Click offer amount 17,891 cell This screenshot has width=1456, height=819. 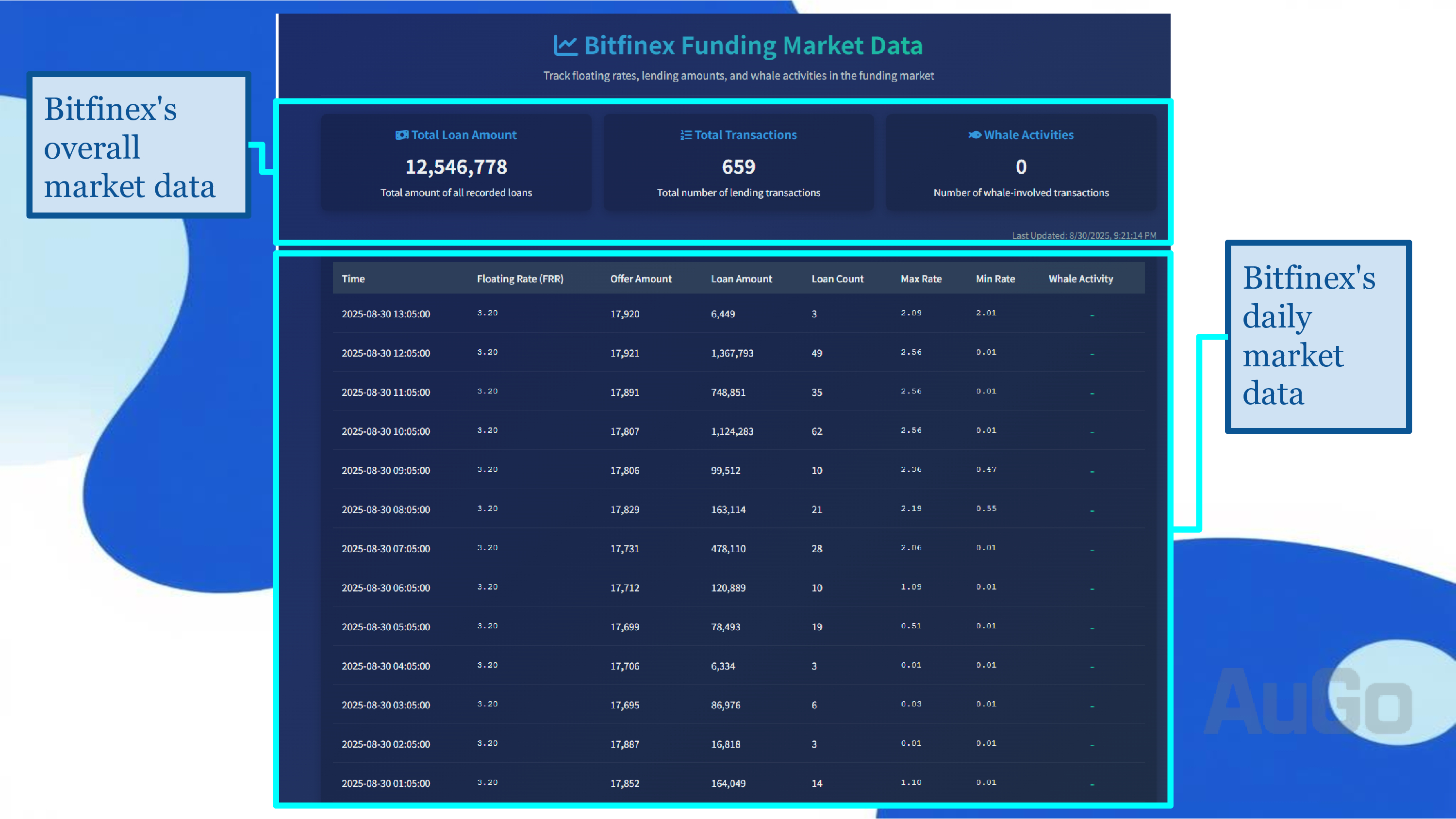[x=625, y=392]
